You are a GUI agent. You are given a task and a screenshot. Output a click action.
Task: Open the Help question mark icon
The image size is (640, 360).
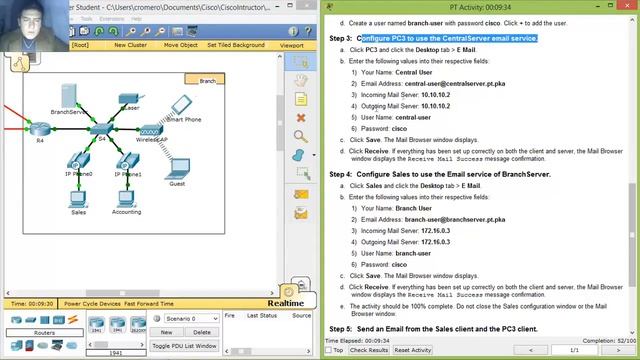click(308, 31)
